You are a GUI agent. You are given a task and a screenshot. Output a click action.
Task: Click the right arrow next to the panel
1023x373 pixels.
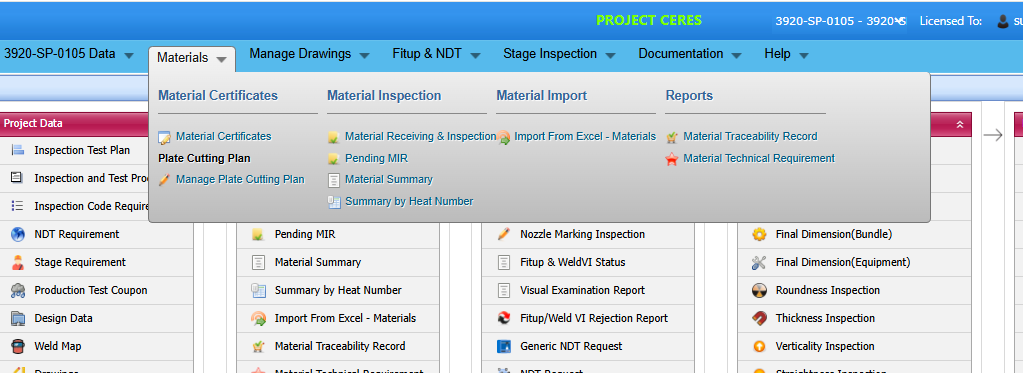(993, 135)
